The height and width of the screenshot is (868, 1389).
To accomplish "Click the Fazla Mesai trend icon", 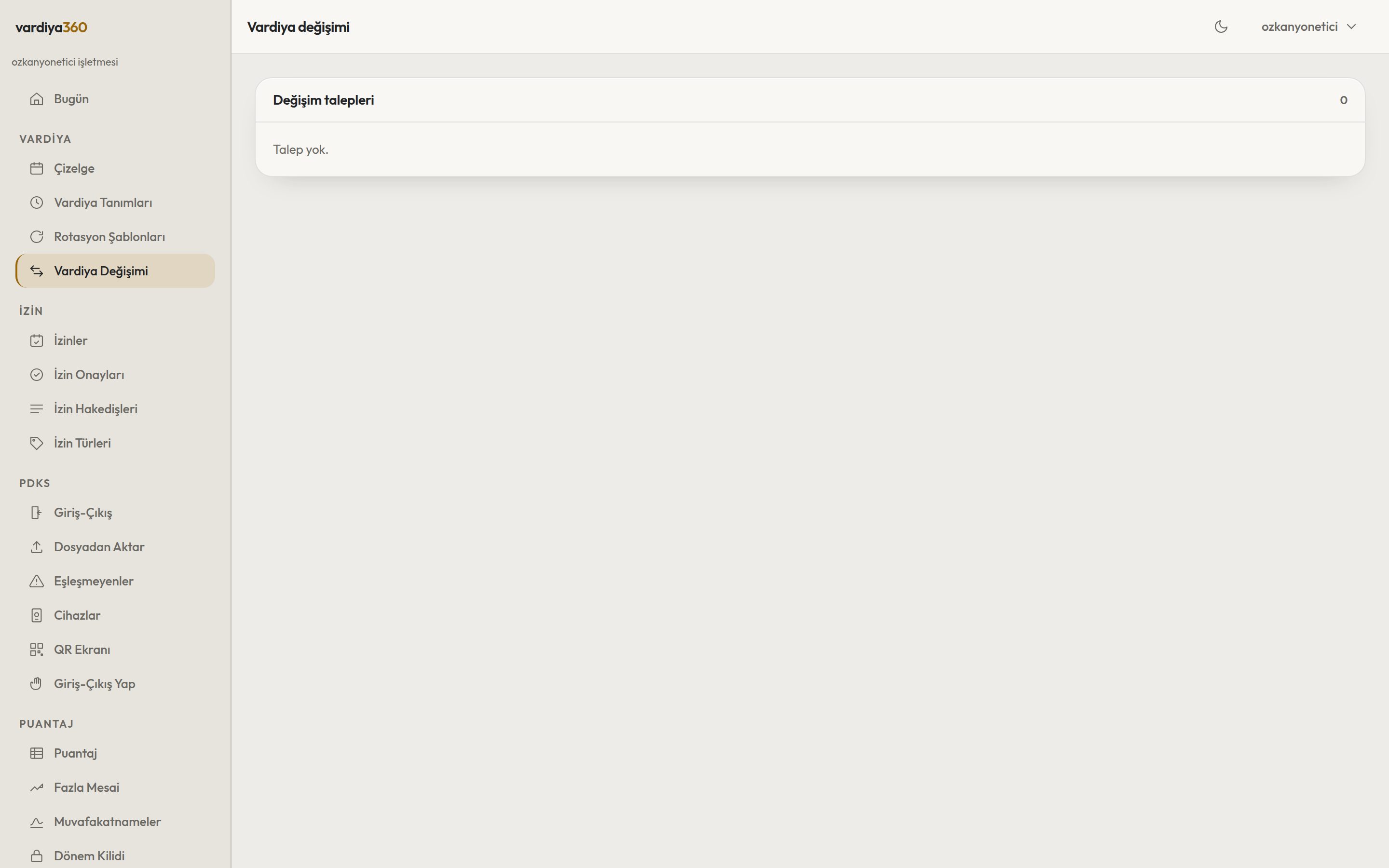I will coord(37,787).
